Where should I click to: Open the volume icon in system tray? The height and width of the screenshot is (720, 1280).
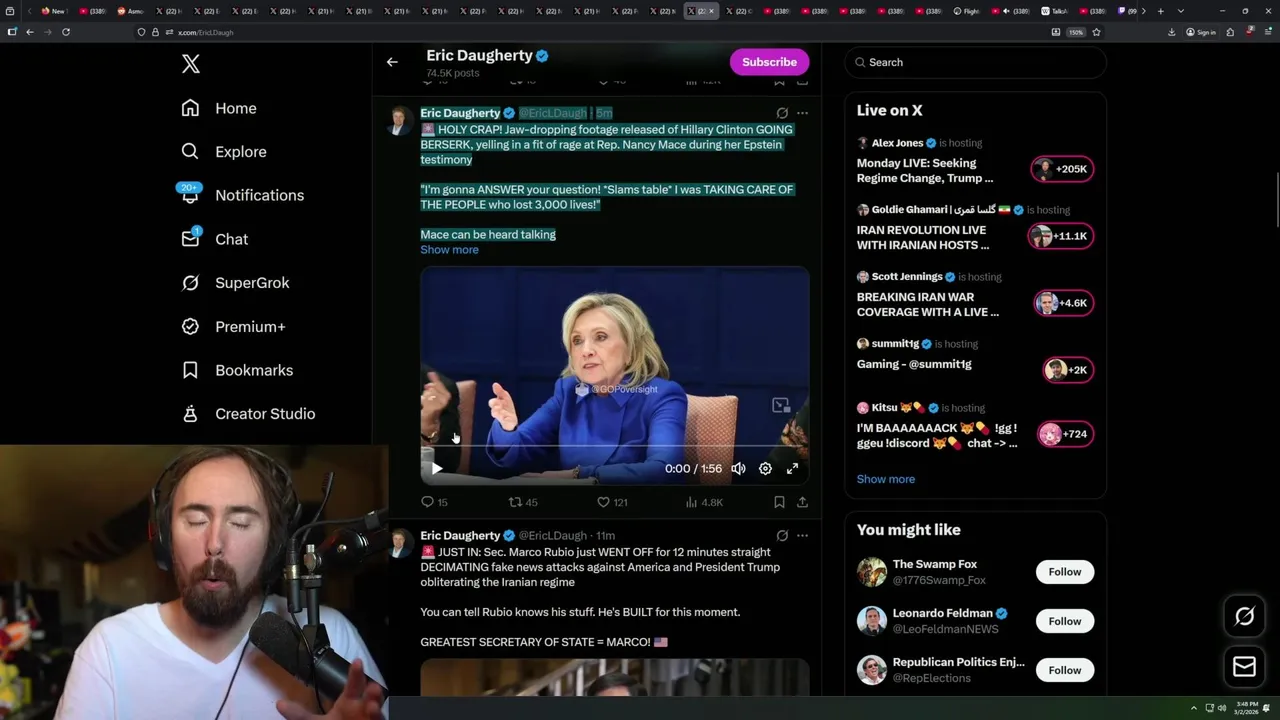(x=1222, y=708)
